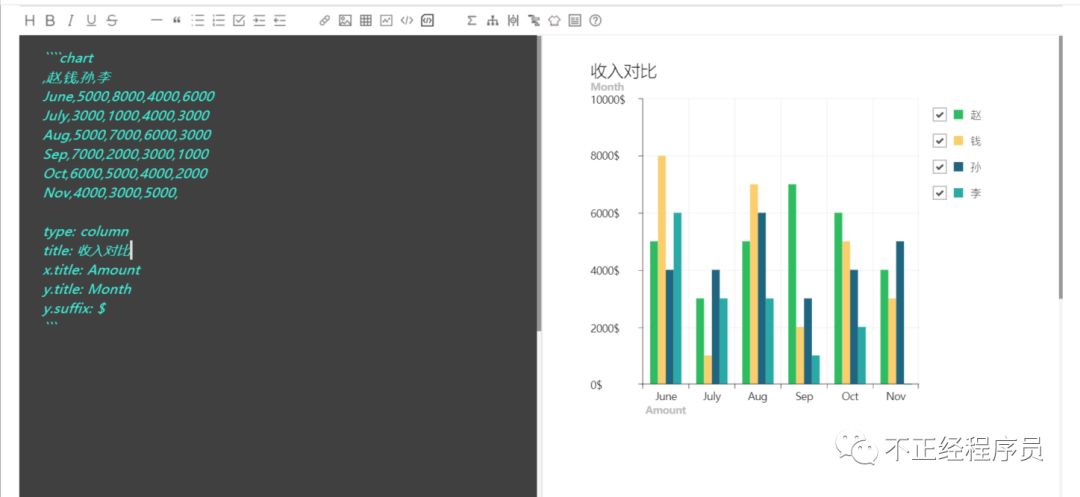Screen dimensions: 1080x497
Task: Click the "July,3000,1000,4000,3000" data line
Action: (x=126, y=116)
